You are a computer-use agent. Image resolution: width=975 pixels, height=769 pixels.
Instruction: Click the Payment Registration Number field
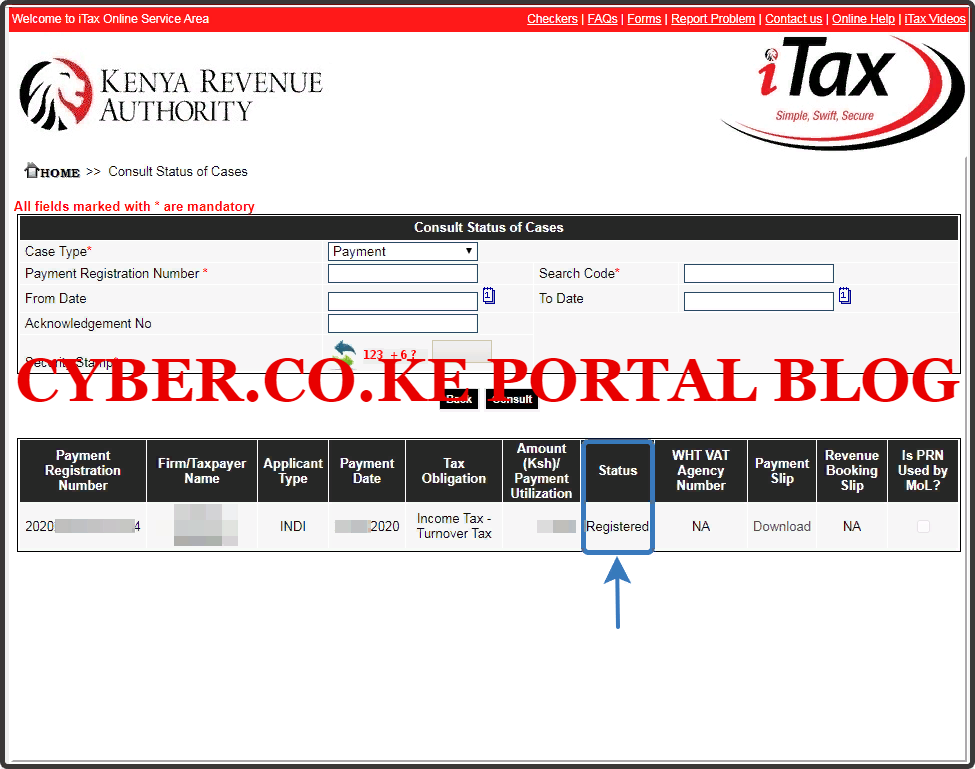402,274
